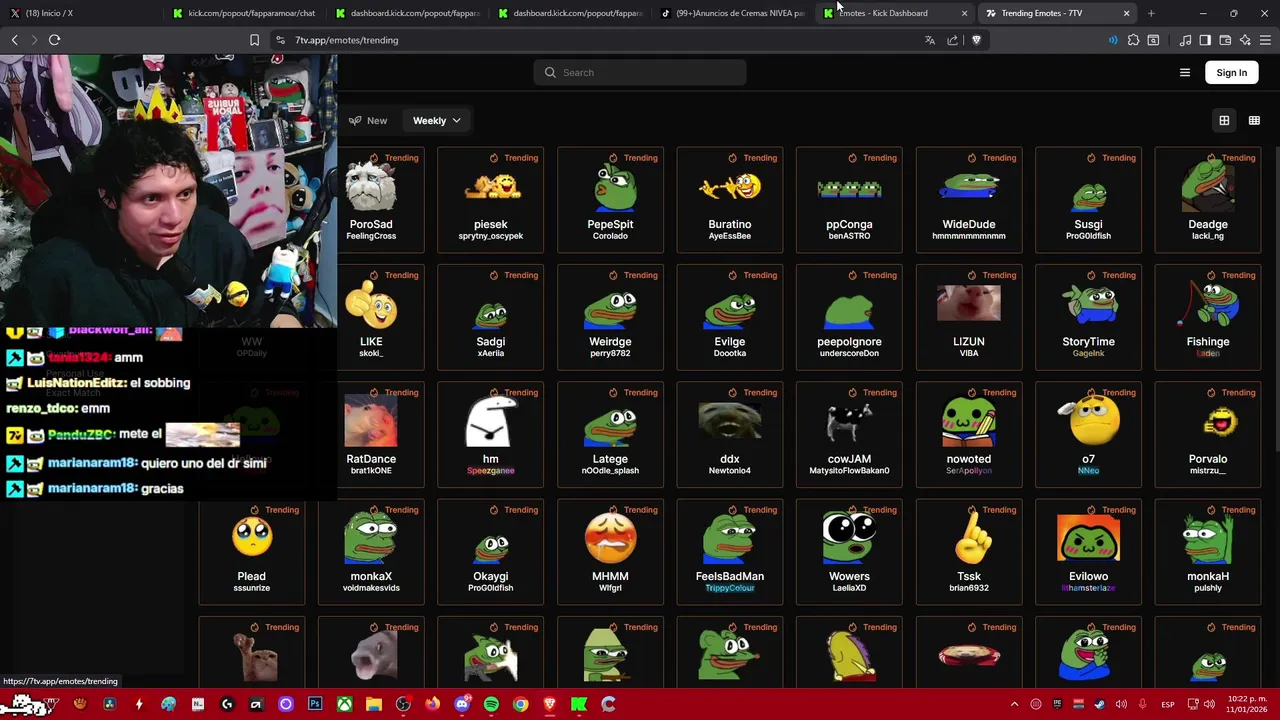Select the cowJAM emote
The width and height of the screenshot is (1280, 720).
pyautogui.click(x=849, y=434)
